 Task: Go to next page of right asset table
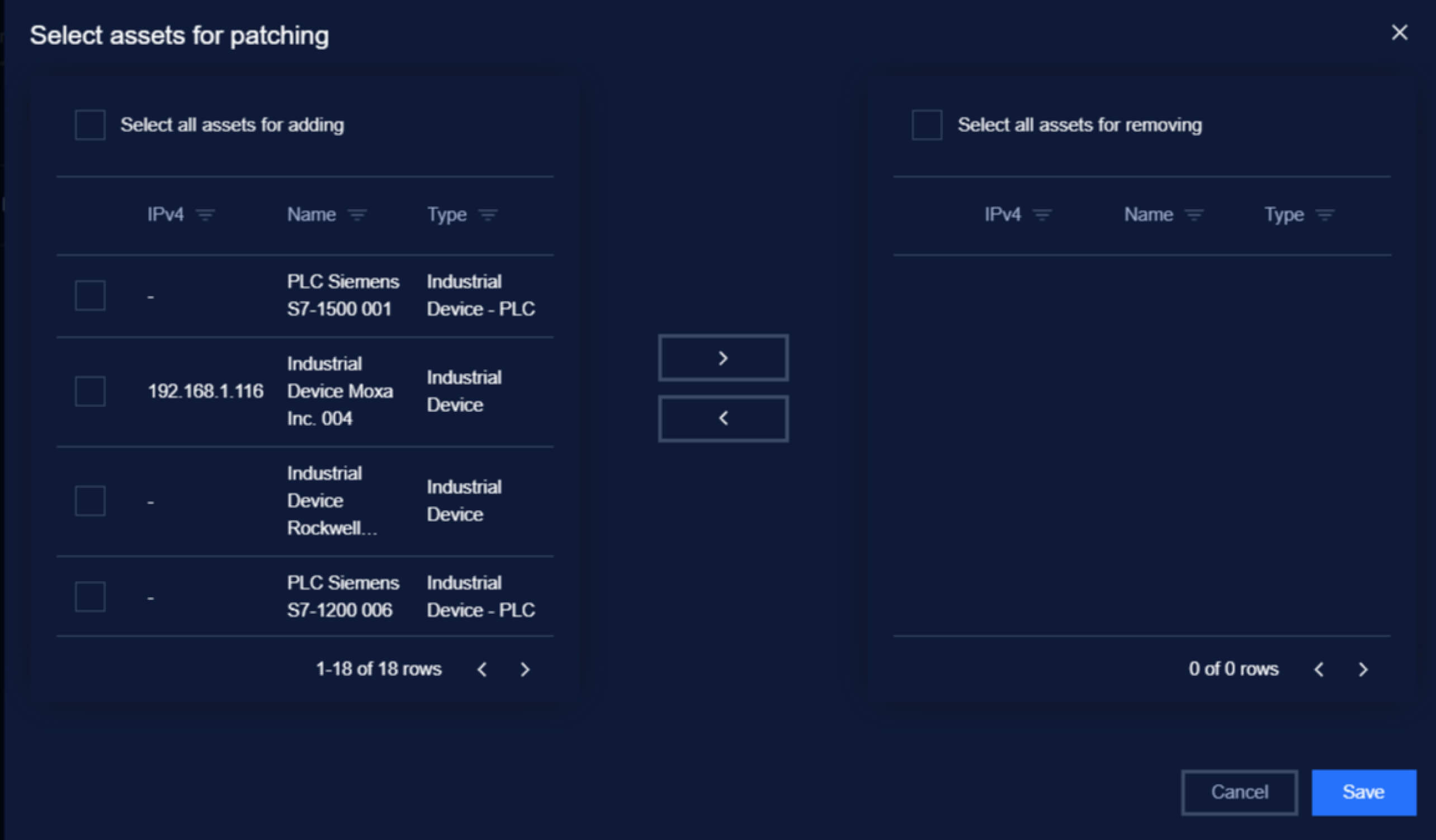1363,669
